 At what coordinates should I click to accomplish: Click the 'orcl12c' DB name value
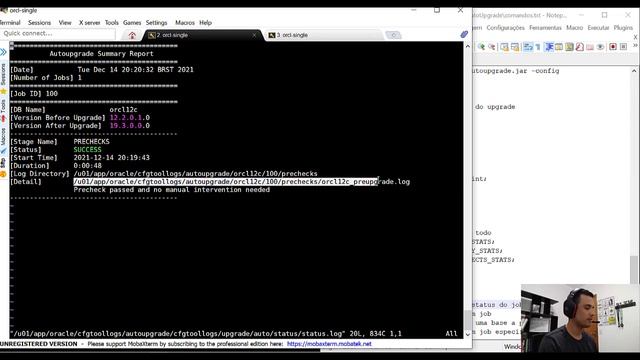(x=123, y=110)
